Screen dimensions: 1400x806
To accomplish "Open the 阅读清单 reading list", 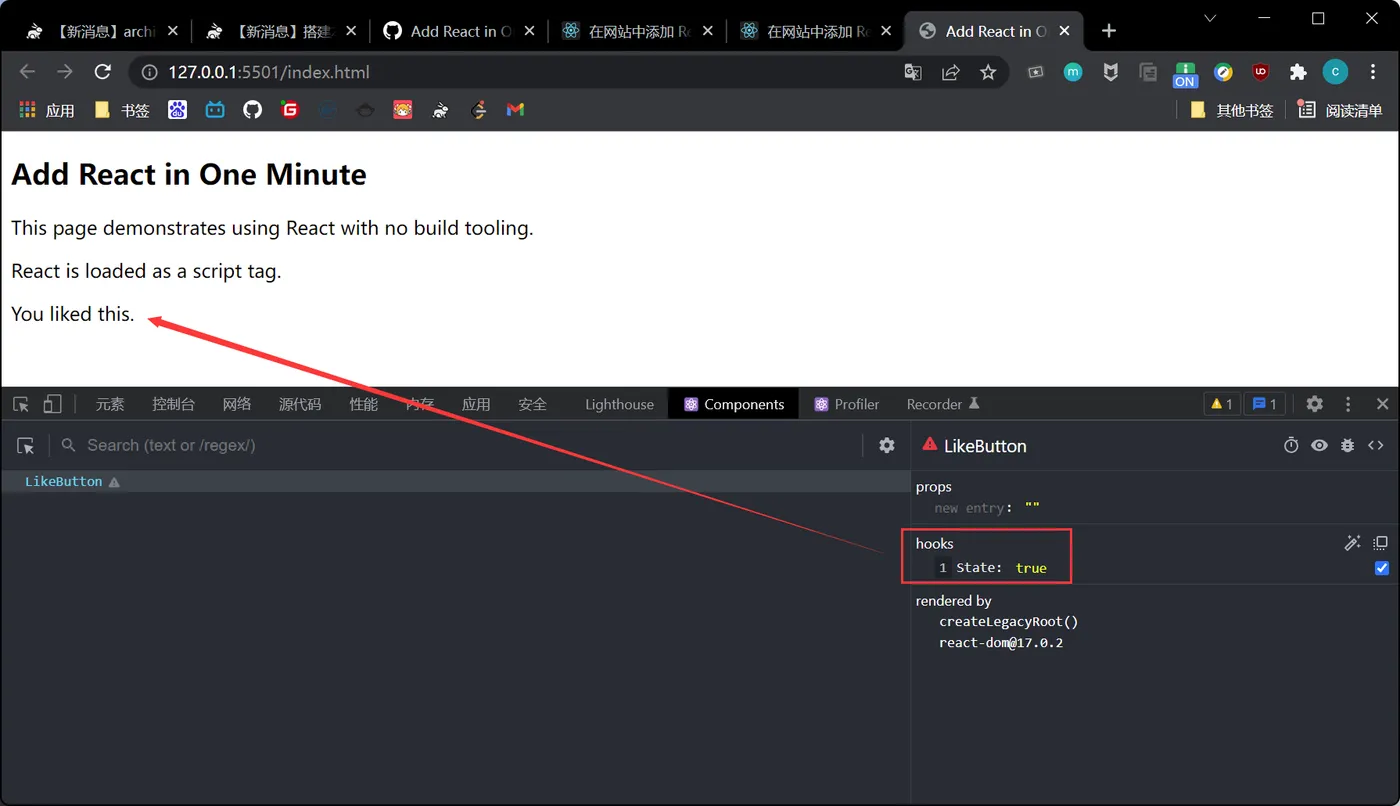I will pyautogui.click(x=1339, y=110).
